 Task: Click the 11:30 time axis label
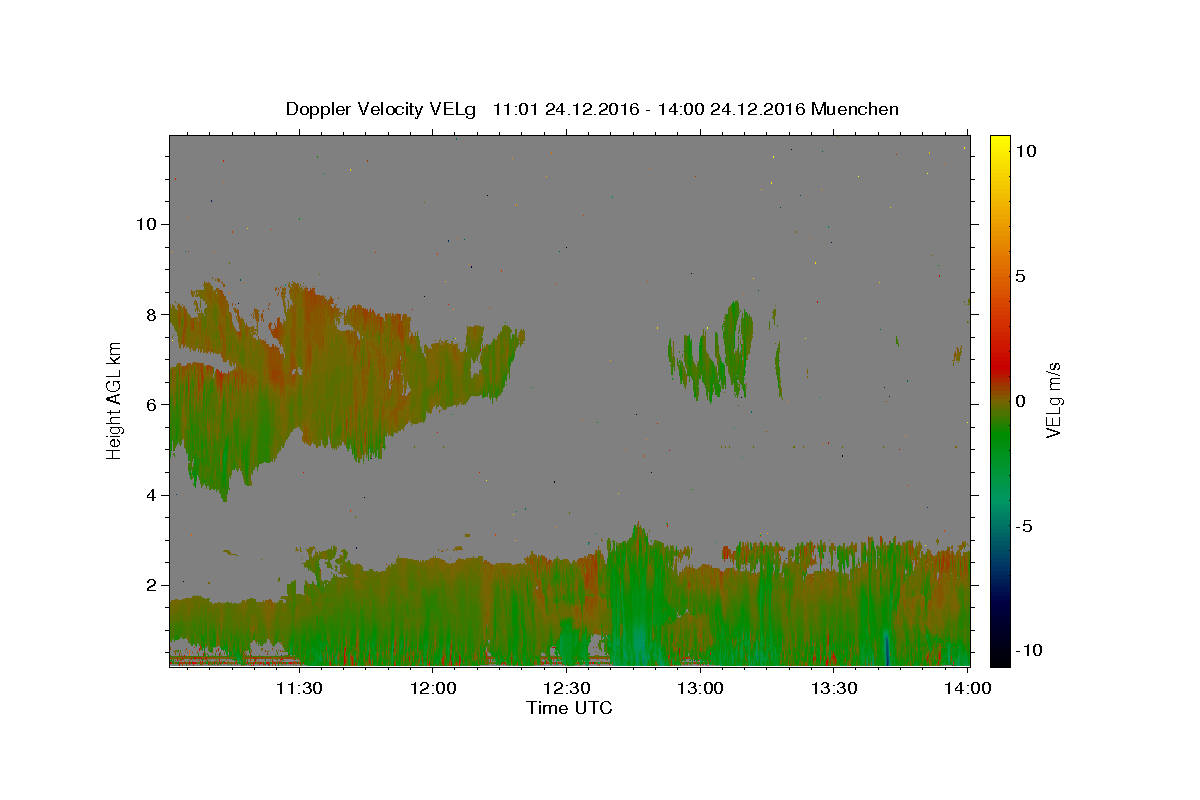pos(298,688)
